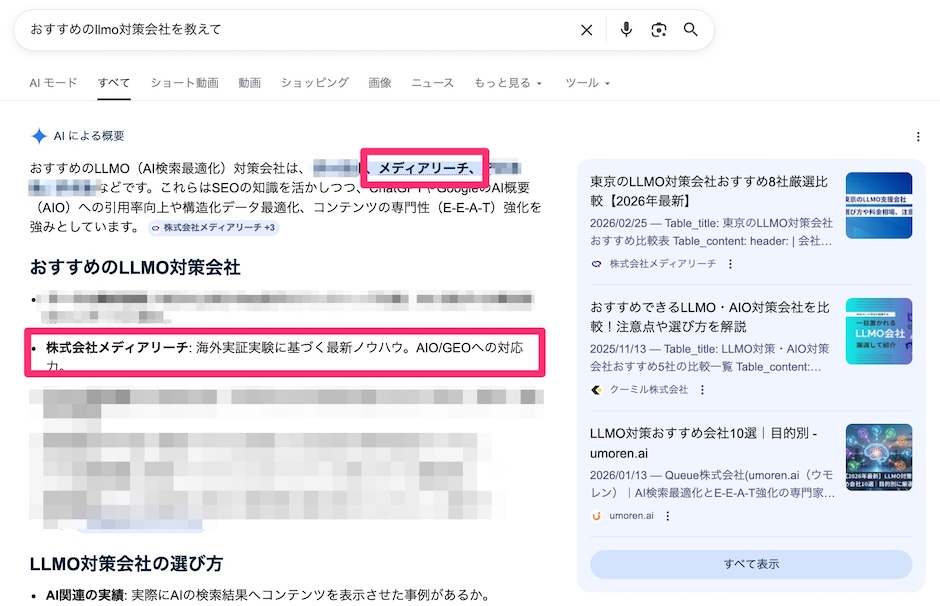Open Google Lens image search icon
The image size is (940, 606).
[x=659, y=30]
